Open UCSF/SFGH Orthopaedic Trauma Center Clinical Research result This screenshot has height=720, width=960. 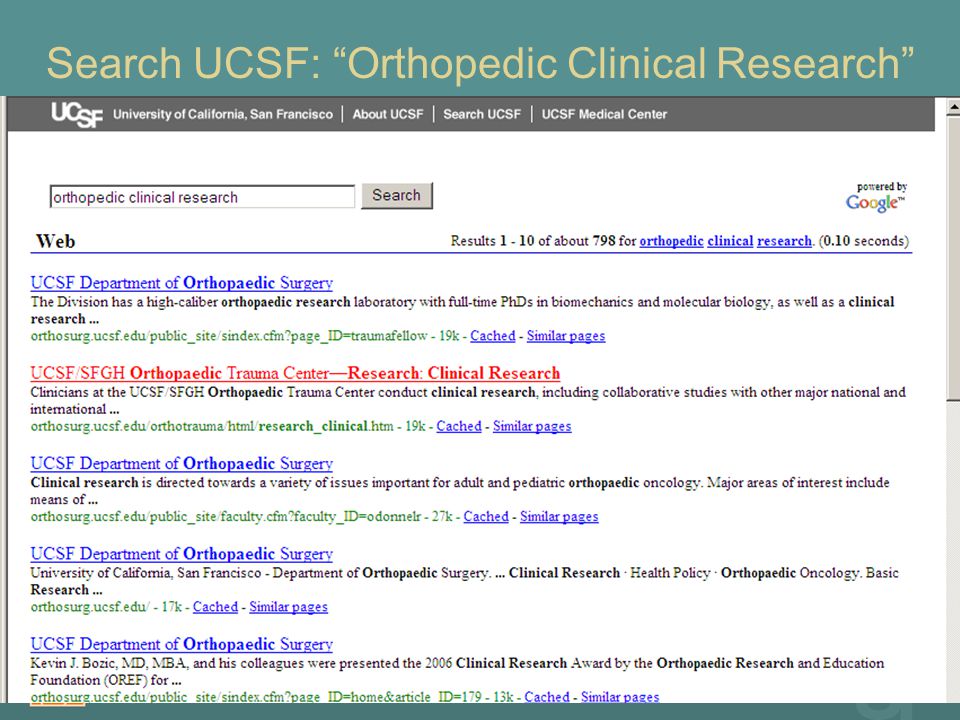(295, 373)
